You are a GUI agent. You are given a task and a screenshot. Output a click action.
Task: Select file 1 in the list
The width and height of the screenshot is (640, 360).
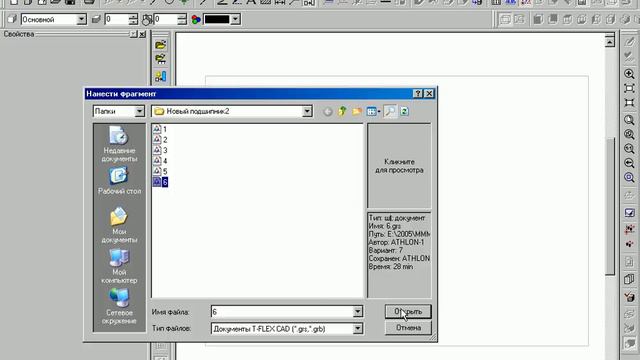tap(160, 129)
